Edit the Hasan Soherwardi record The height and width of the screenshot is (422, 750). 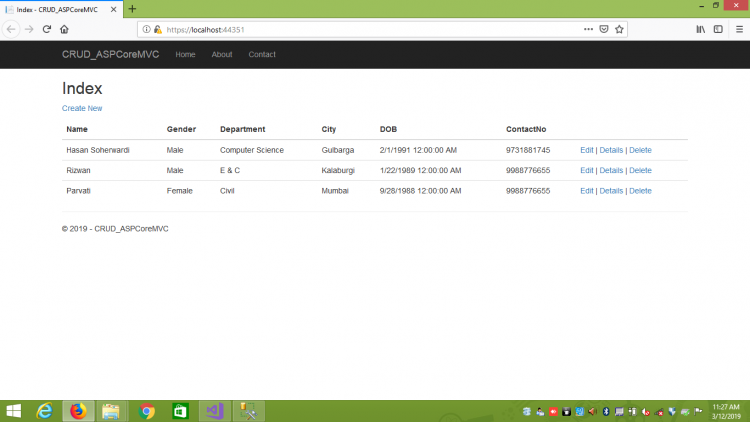pyautogui.click(x=586, y=150)
